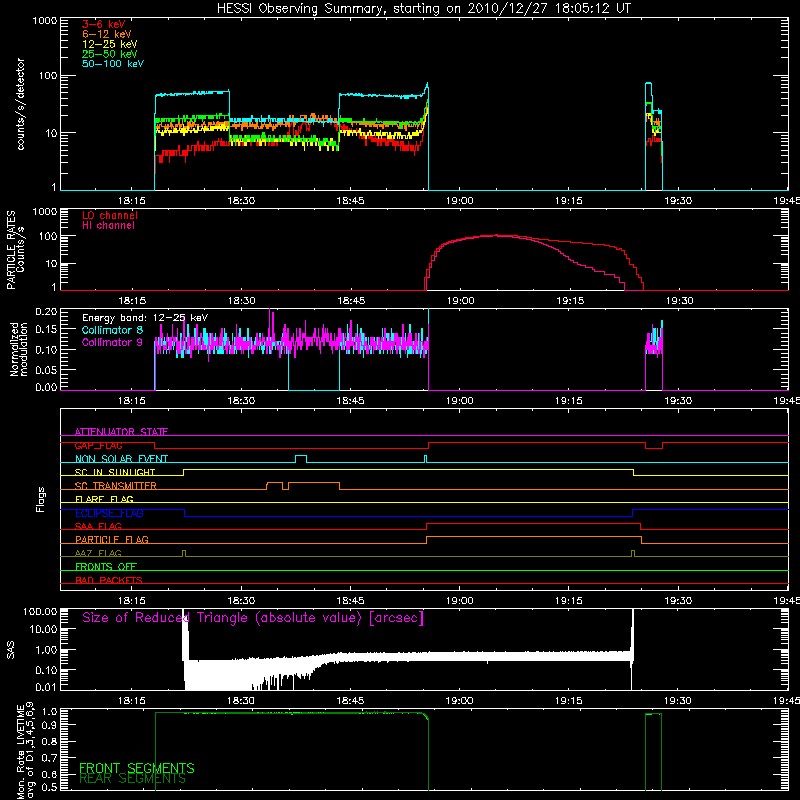The image size is (800, 800).
Task: Click the NON_SOLAR_EVENT pulse near 18:38
Action: pos(301,458)
